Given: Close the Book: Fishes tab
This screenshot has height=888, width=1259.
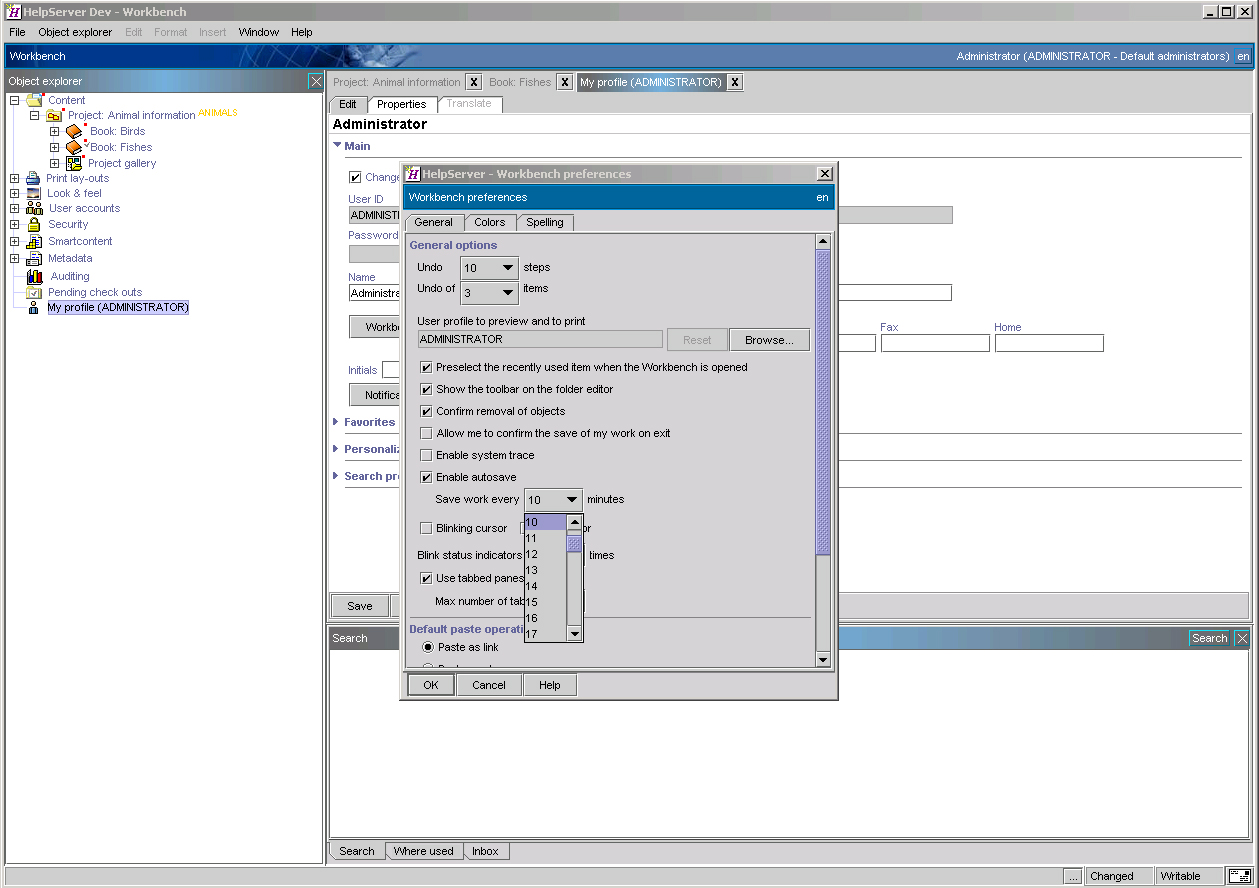Looking at the screenshot, I should tap(565, 82).
